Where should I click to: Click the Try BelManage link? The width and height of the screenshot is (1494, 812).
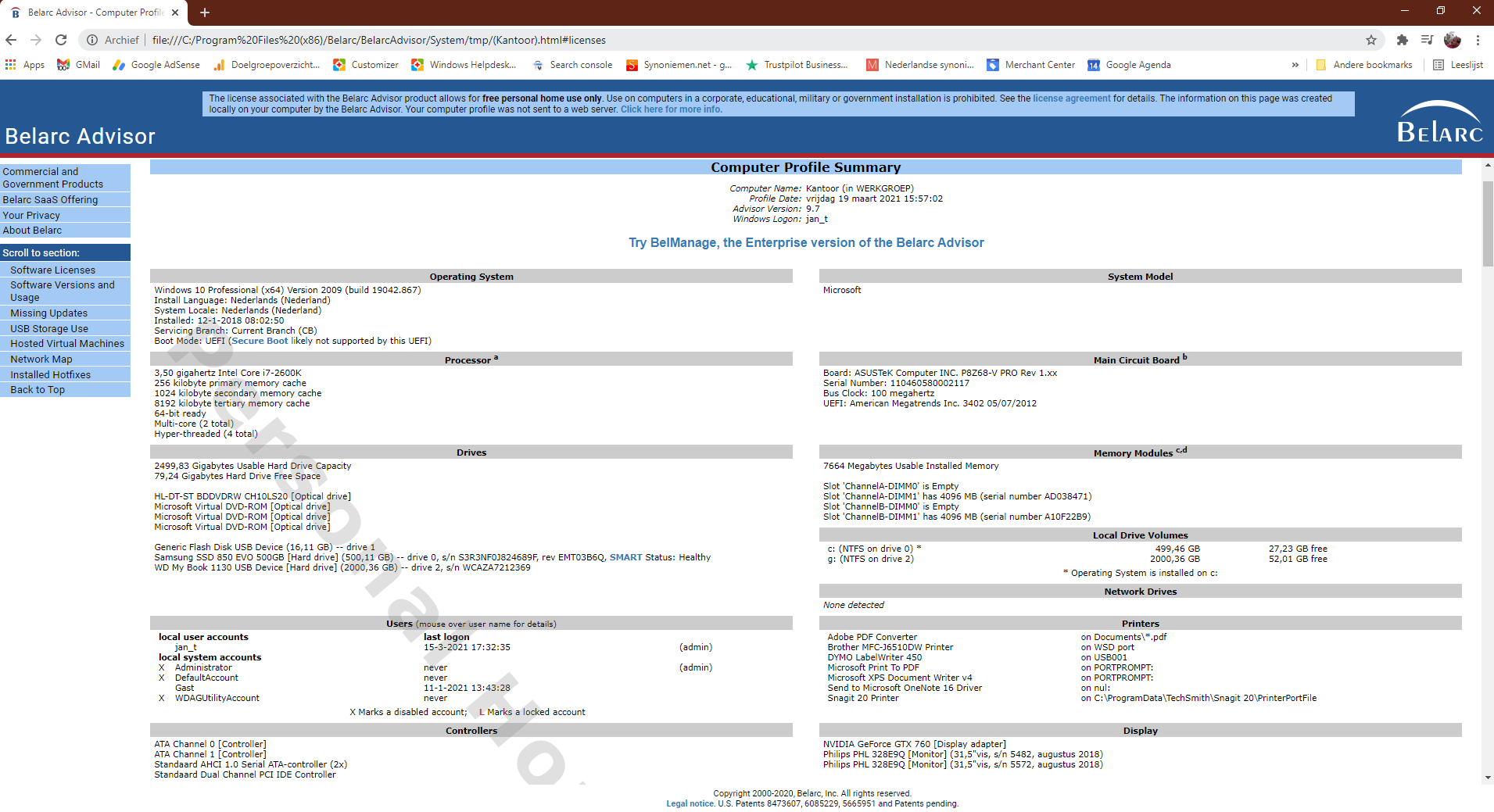pyautogui.click(x=807, y=242)
